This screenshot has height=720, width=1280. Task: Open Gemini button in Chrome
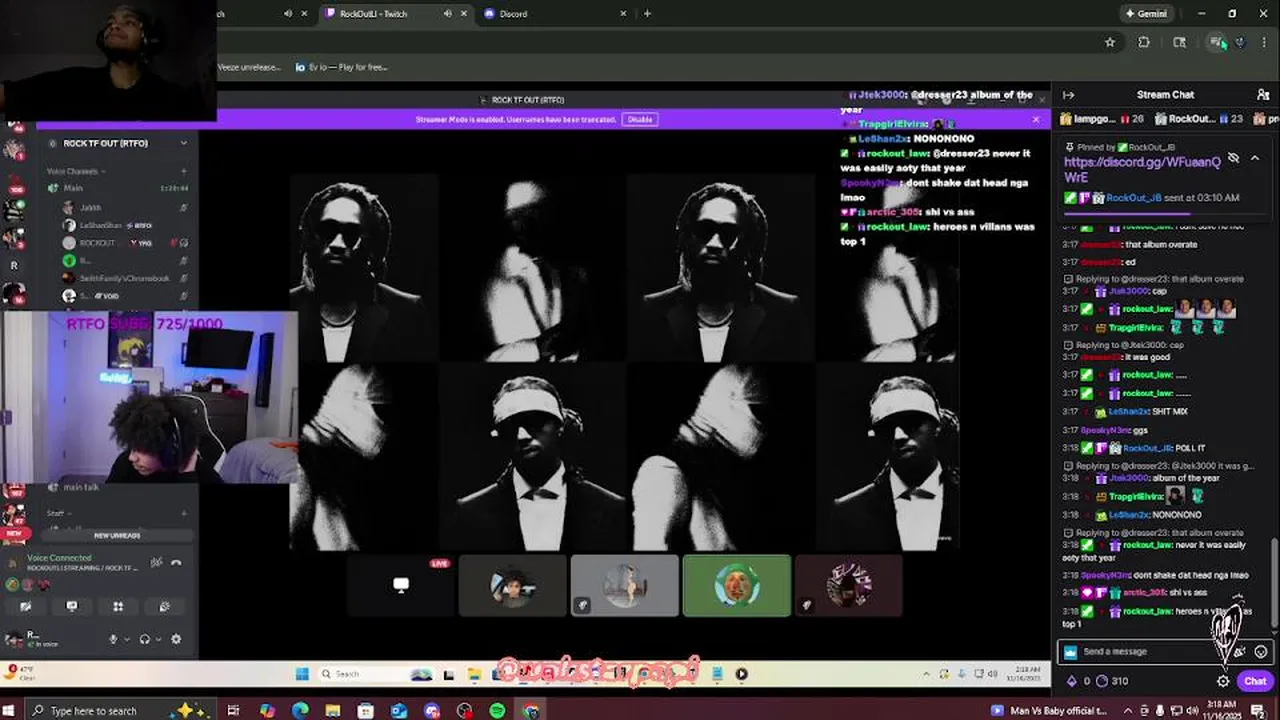[x=1146, y=14]
